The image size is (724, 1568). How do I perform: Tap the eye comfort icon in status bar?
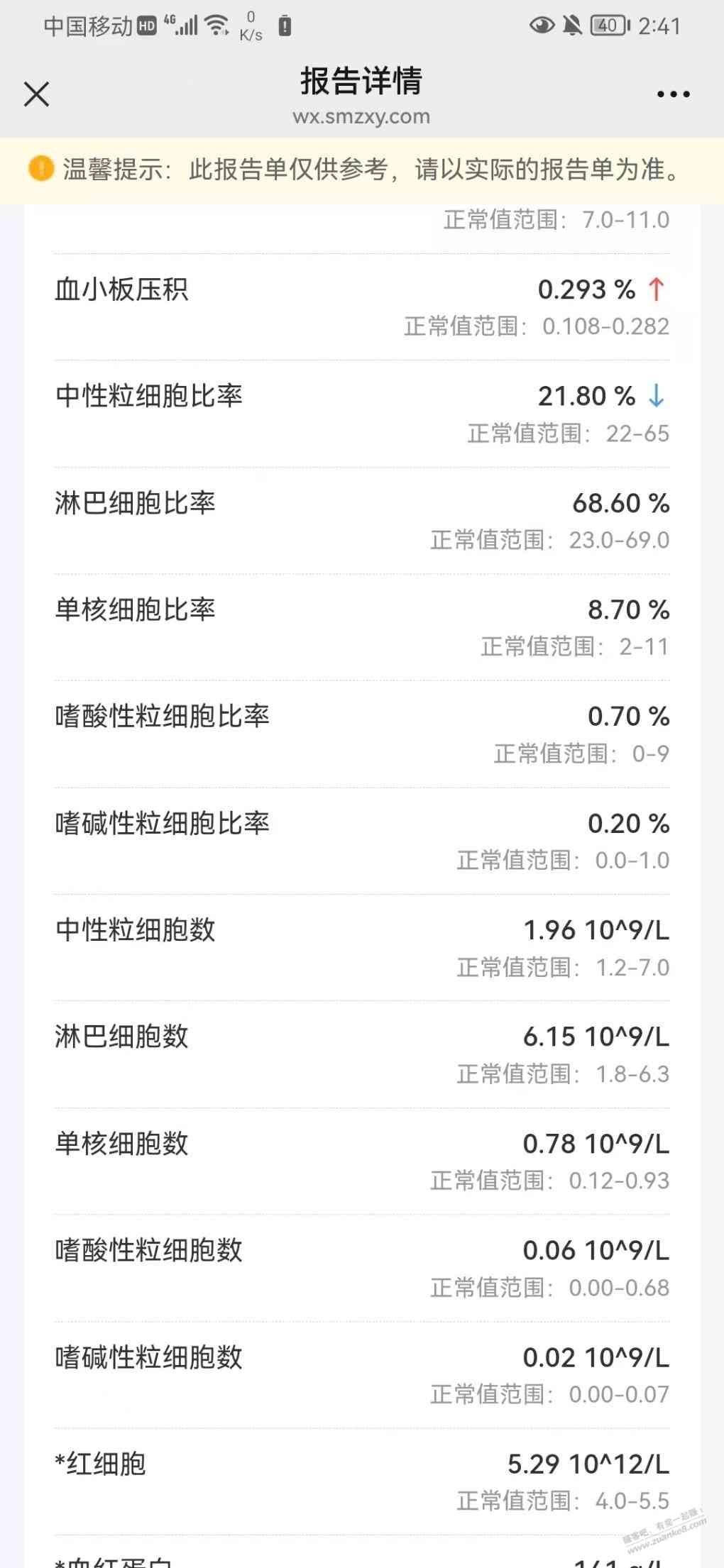[542, 26]
